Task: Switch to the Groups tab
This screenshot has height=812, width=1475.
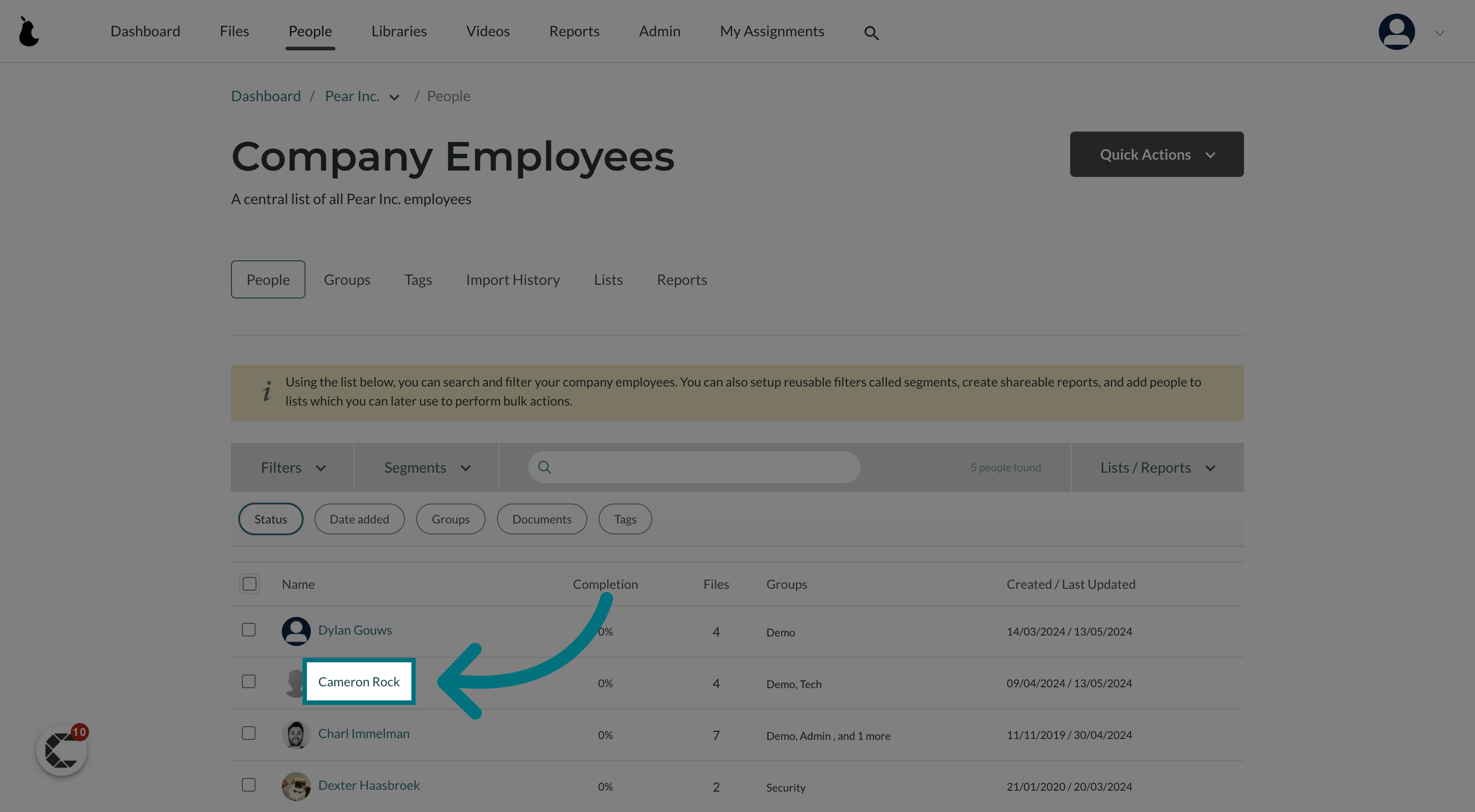Action: [x=346, y=279]
